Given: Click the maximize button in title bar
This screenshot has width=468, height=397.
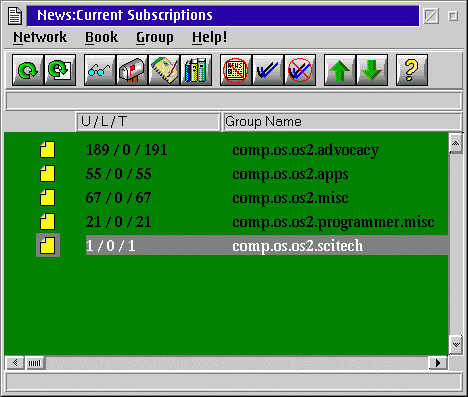Looking at the screenshot, I should (453, 16).
